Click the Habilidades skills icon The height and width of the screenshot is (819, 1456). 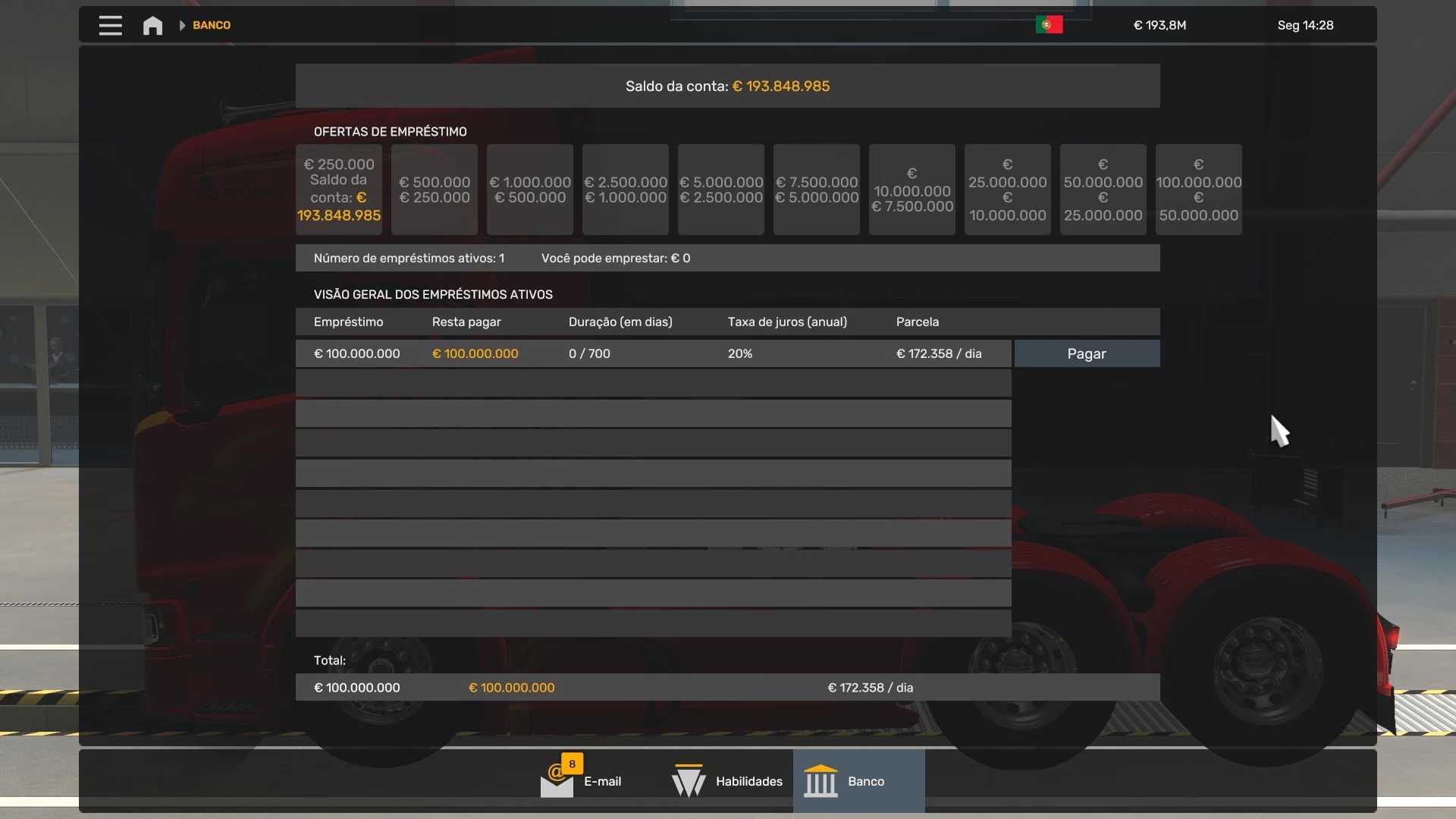point(689,781)
